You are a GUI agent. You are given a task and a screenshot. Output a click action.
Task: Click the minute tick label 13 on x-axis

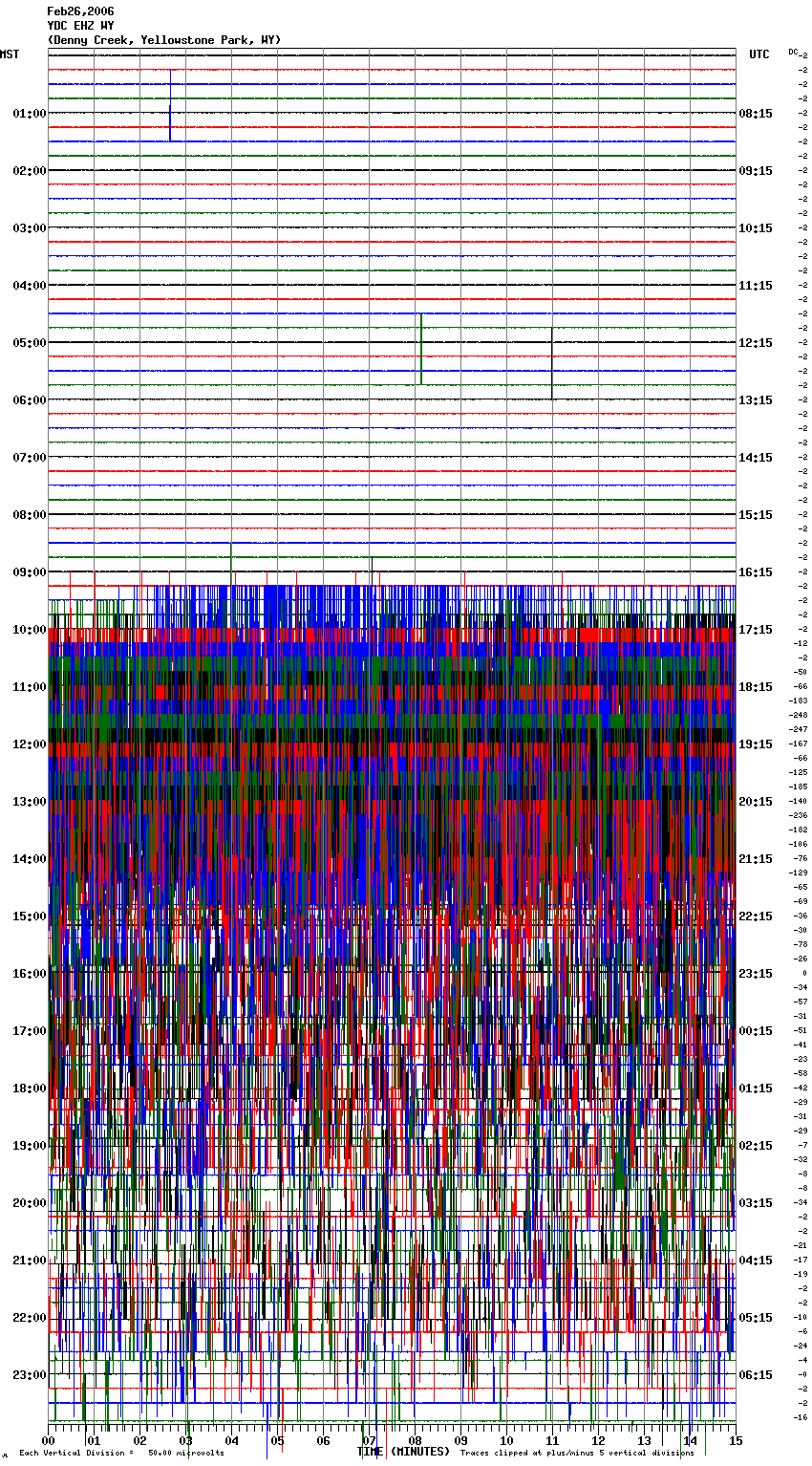click(x=644, y=1440)
